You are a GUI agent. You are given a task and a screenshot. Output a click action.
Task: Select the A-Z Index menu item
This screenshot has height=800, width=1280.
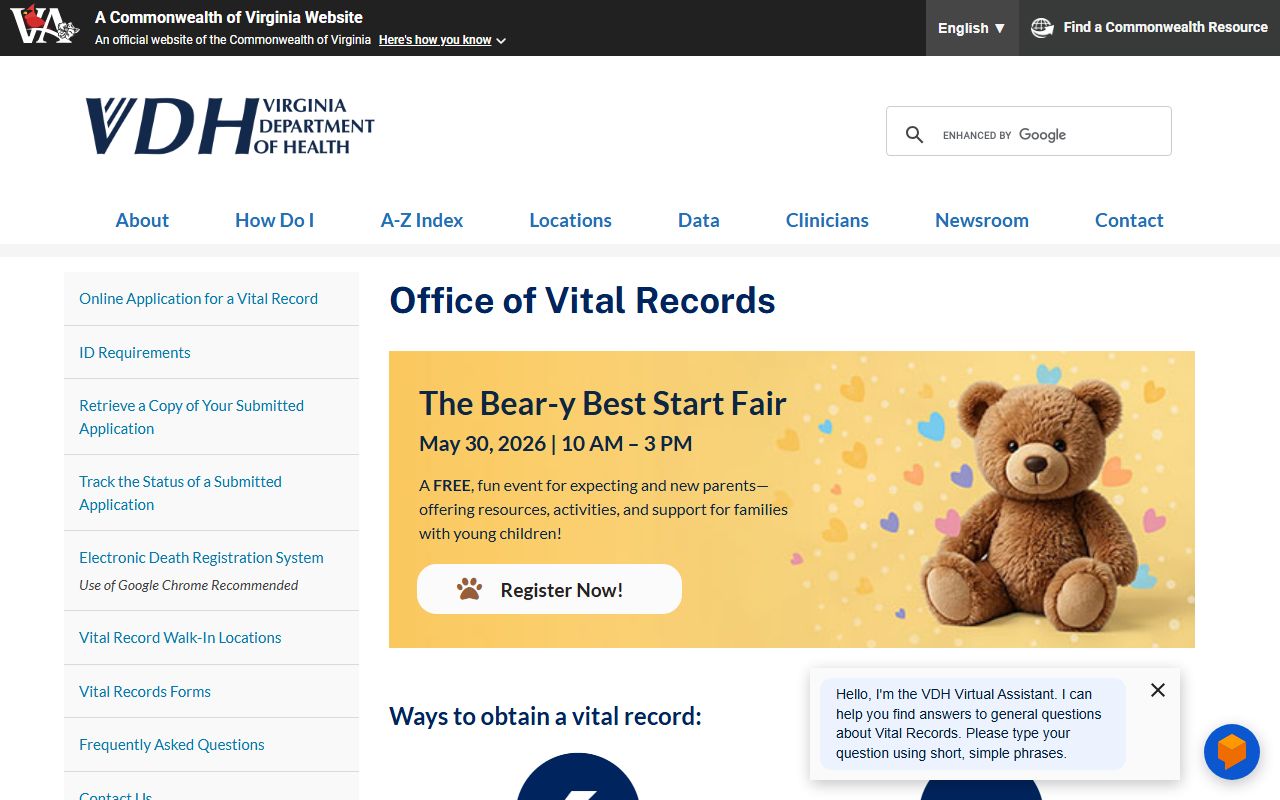click(x=421, y=220)
